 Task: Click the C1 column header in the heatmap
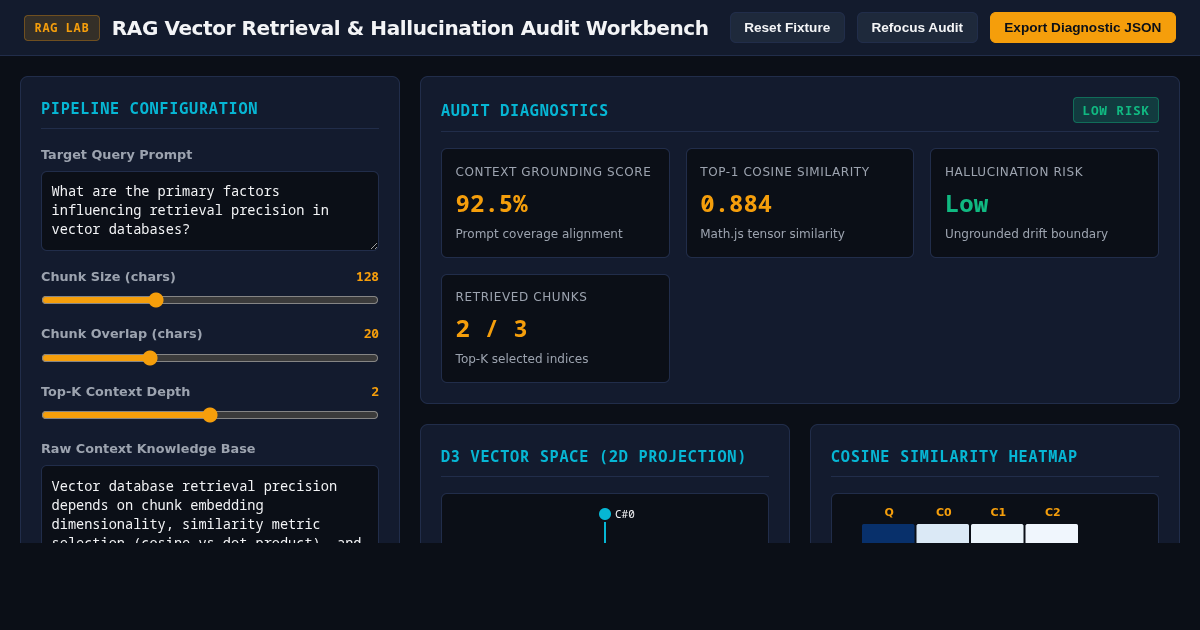tap(998, 512)
